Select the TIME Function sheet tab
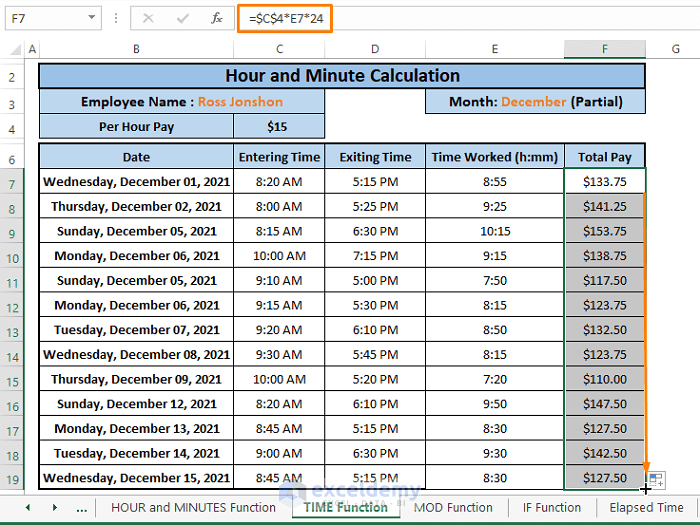This screenshot has height=525, width=700. tap(346, 508)
